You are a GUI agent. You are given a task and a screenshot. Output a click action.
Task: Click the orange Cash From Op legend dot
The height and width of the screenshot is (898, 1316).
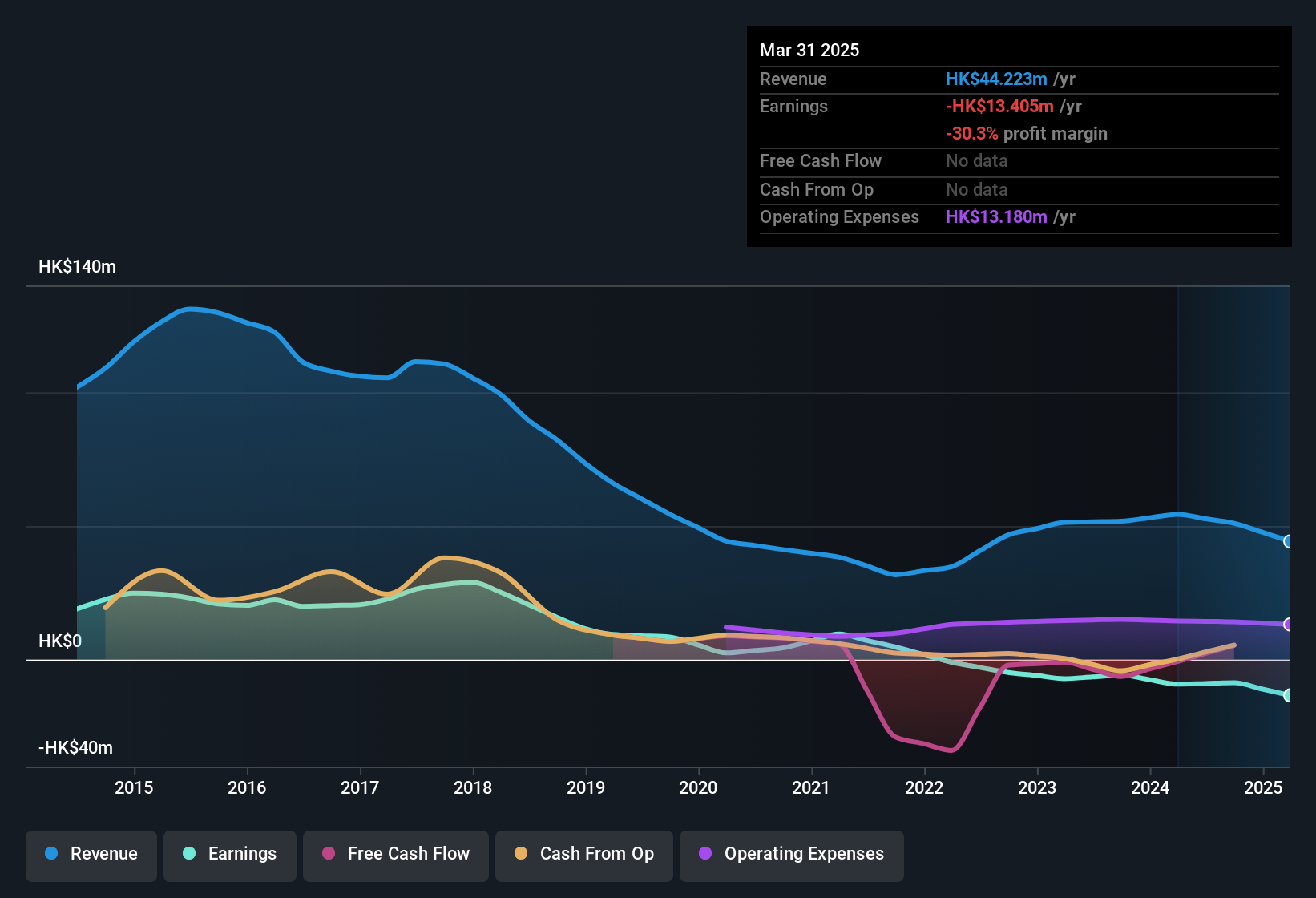pos(521,853)
